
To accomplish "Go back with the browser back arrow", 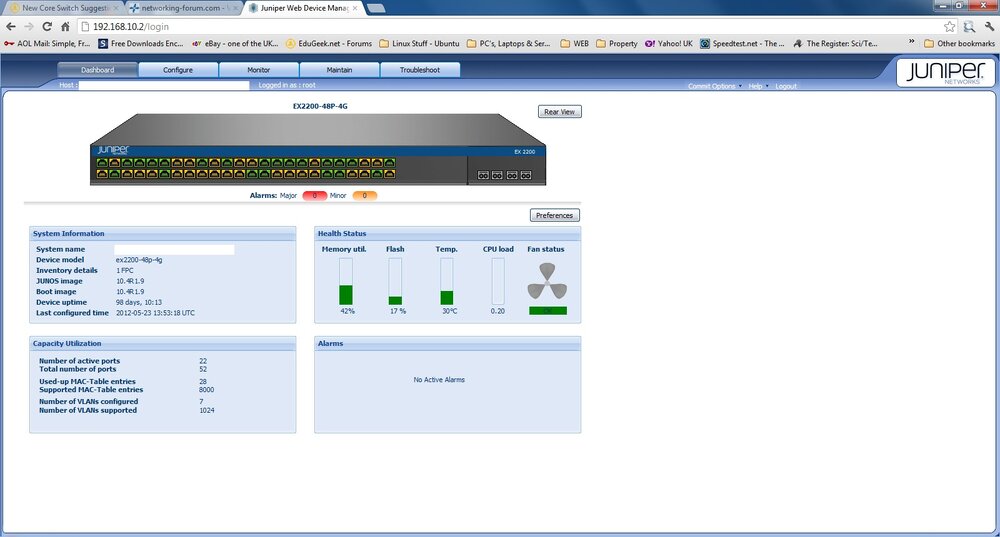I will (x=11, y=27).
